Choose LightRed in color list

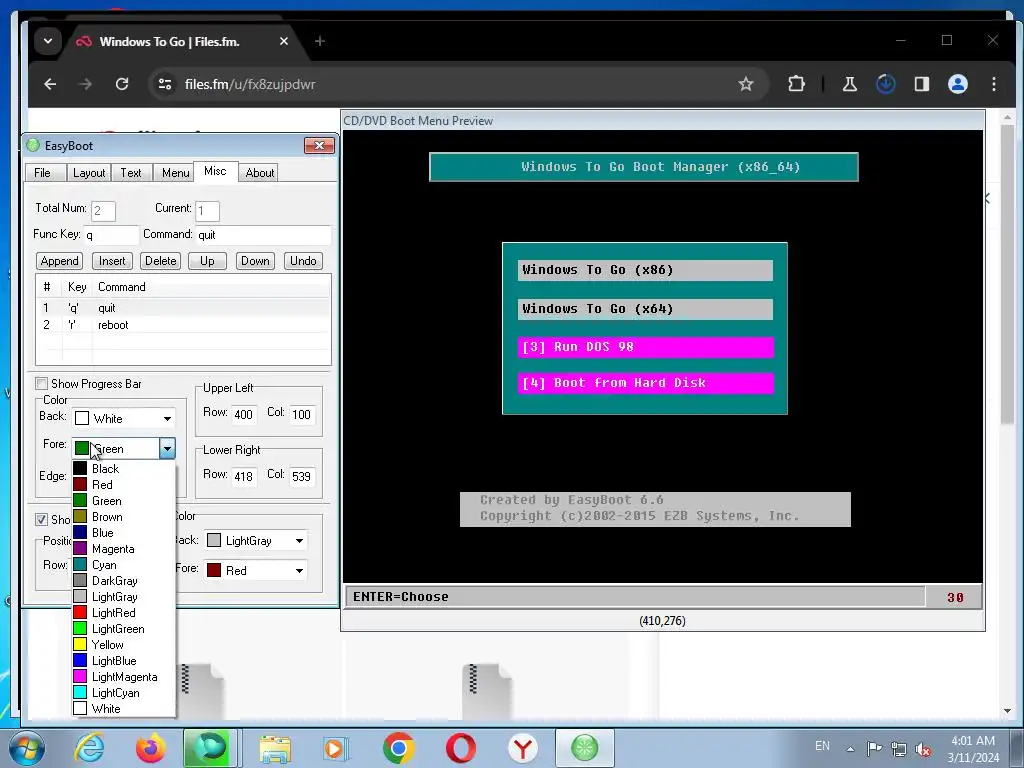123,613
